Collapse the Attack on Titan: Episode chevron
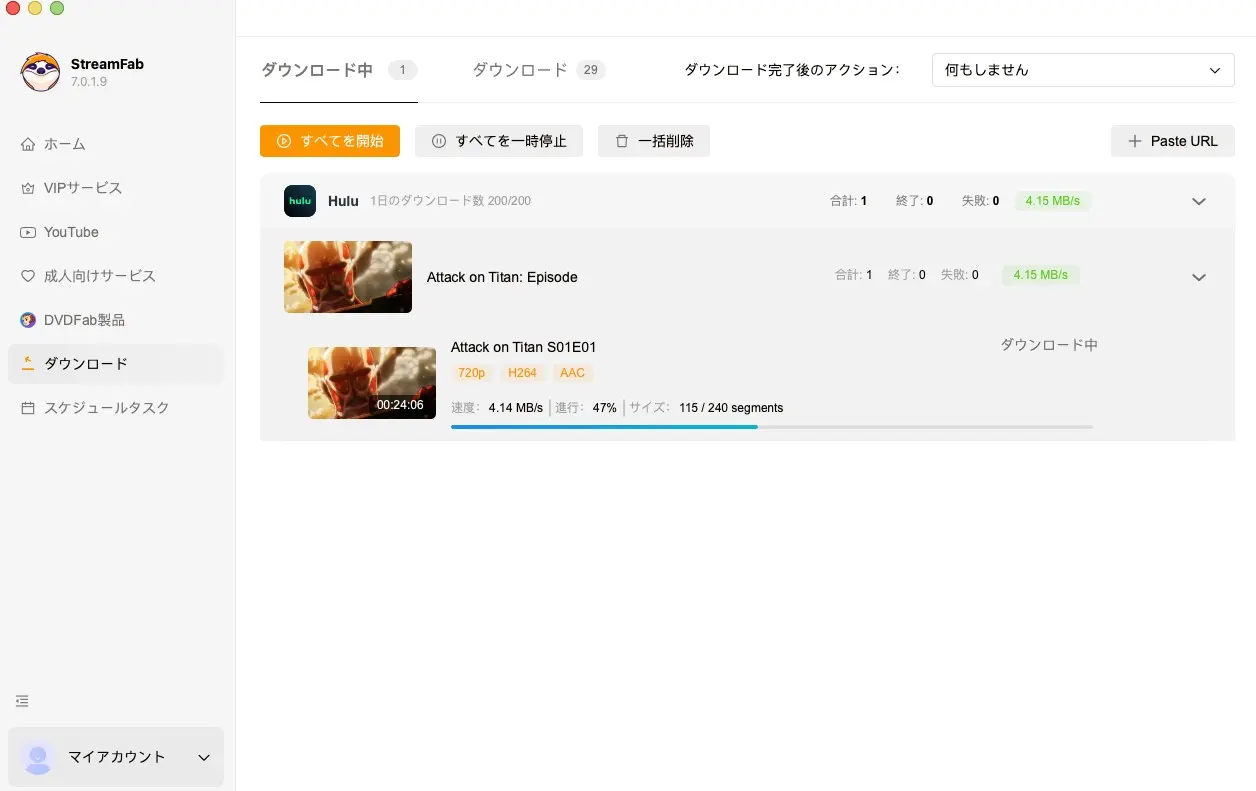1256x791 pixels. tap(1199, 277)
